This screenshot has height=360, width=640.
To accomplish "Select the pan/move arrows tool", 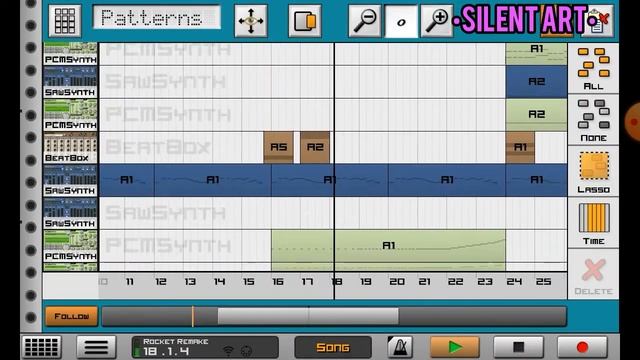I will coord(251,20).
